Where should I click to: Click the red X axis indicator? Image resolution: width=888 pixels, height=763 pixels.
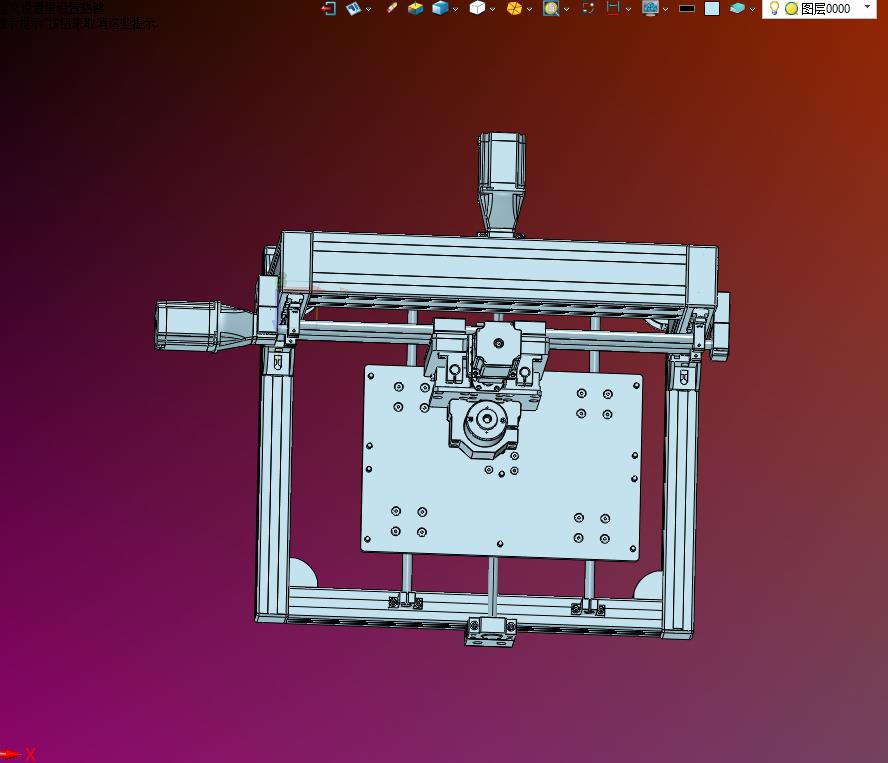pos(18,754)
